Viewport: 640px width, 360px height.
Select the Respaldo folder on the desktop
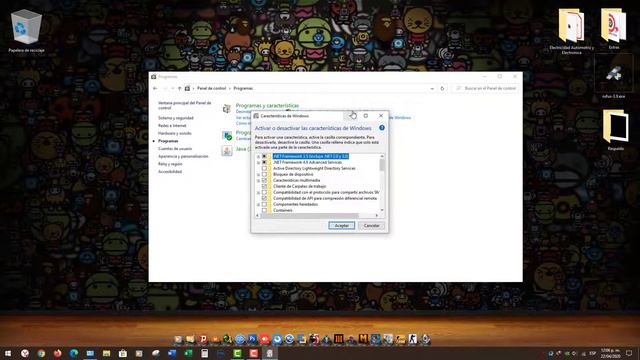coord(616,130)
